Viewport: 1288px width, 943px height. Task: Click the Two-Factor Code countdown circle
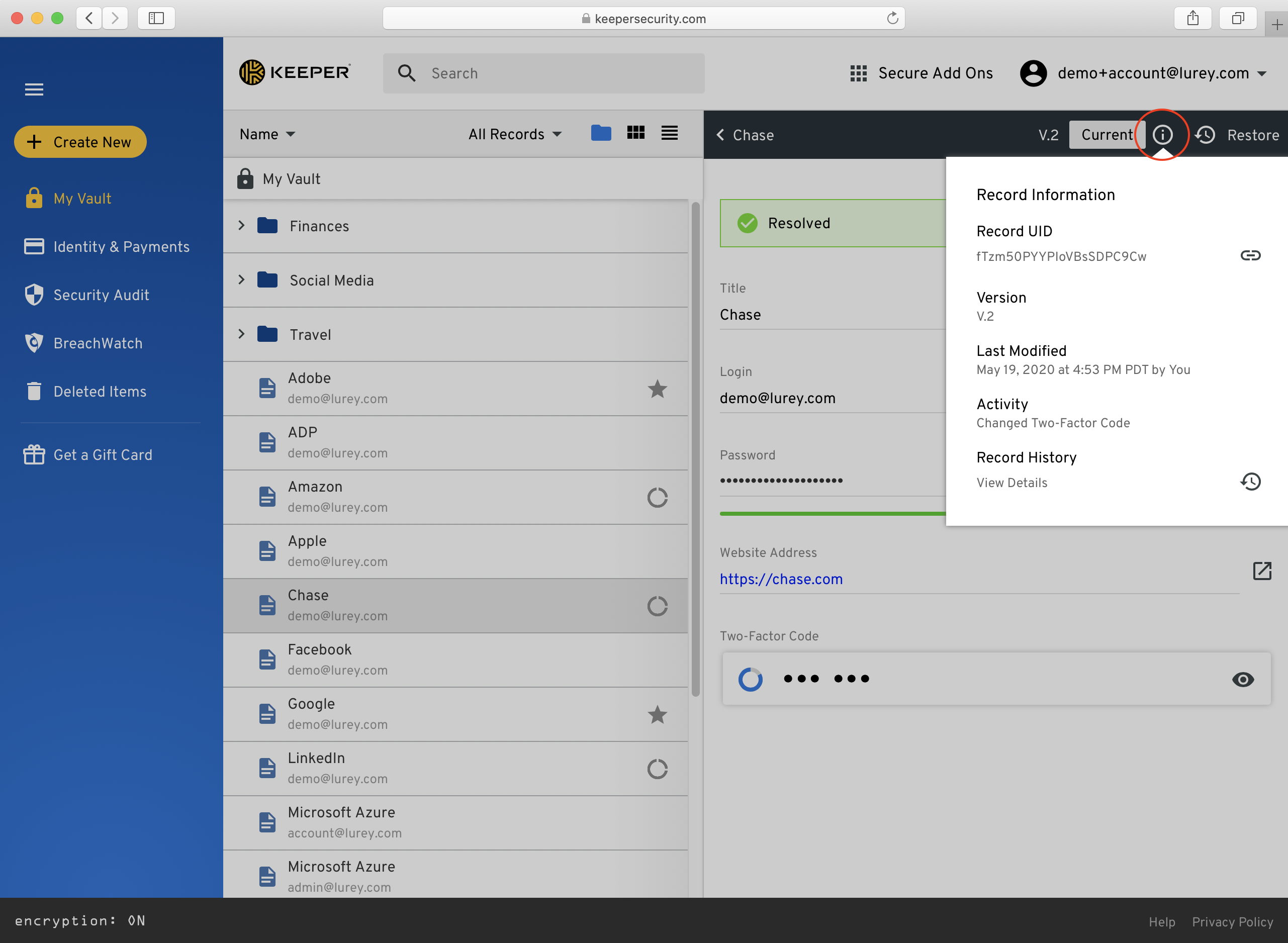[x=750, y=679]
